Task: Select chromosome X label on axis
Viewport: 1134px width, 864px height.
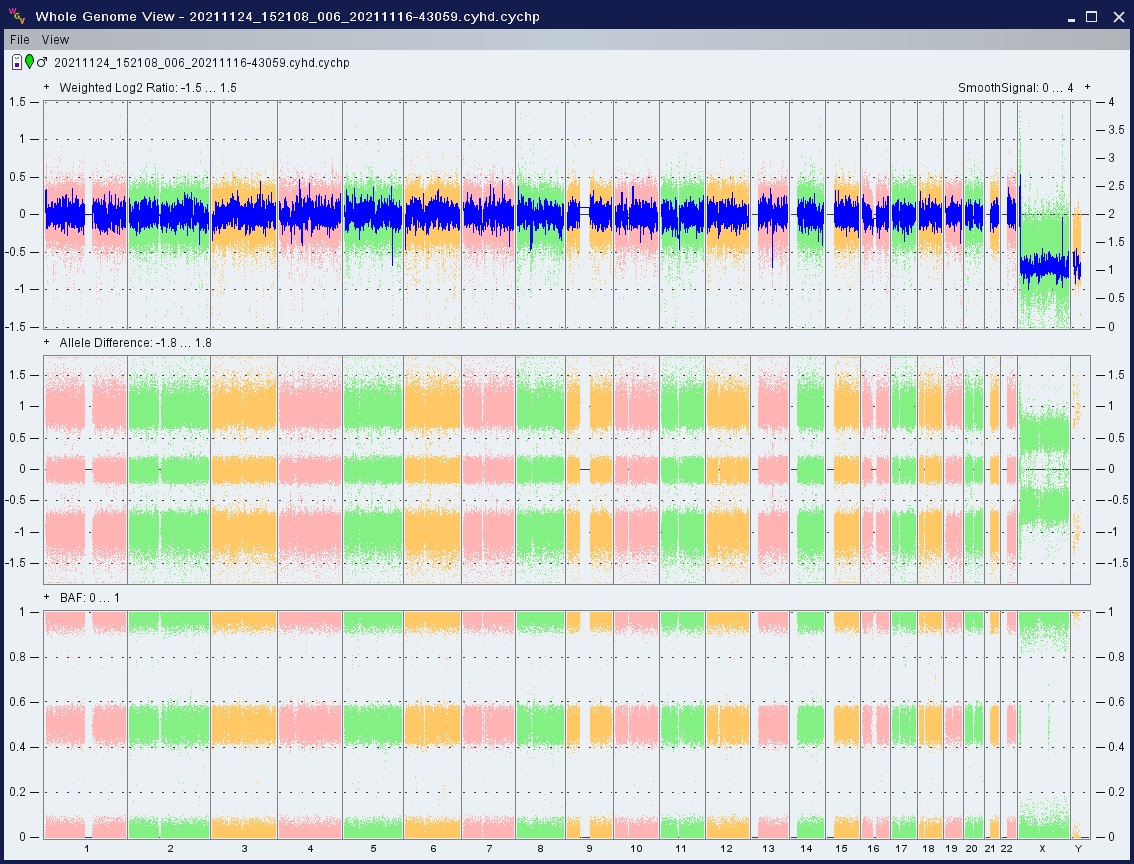Action: (1042, 849)
